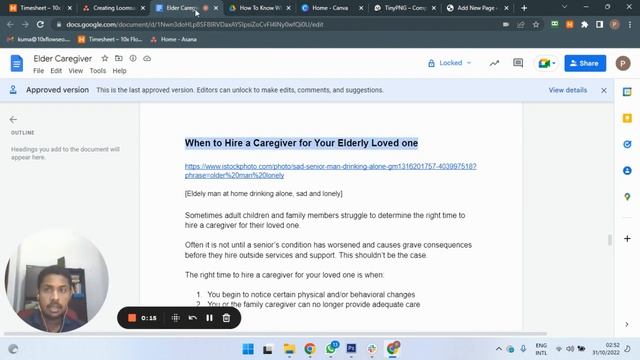Reload the current page
Image resolution: width=640 pixels, height=360 pixels.
click(x=40, y=24)
